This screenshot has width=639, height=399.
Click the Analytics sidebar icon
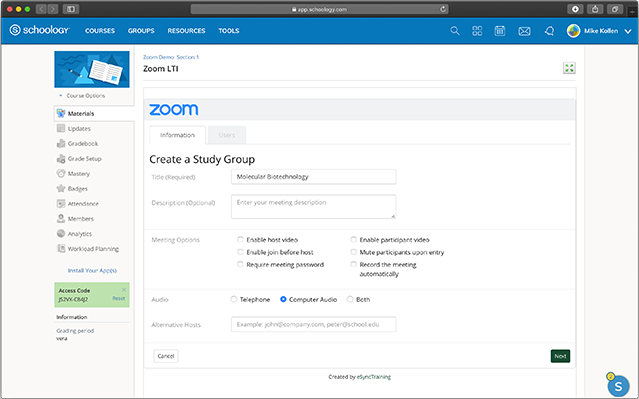click(61, 234)
